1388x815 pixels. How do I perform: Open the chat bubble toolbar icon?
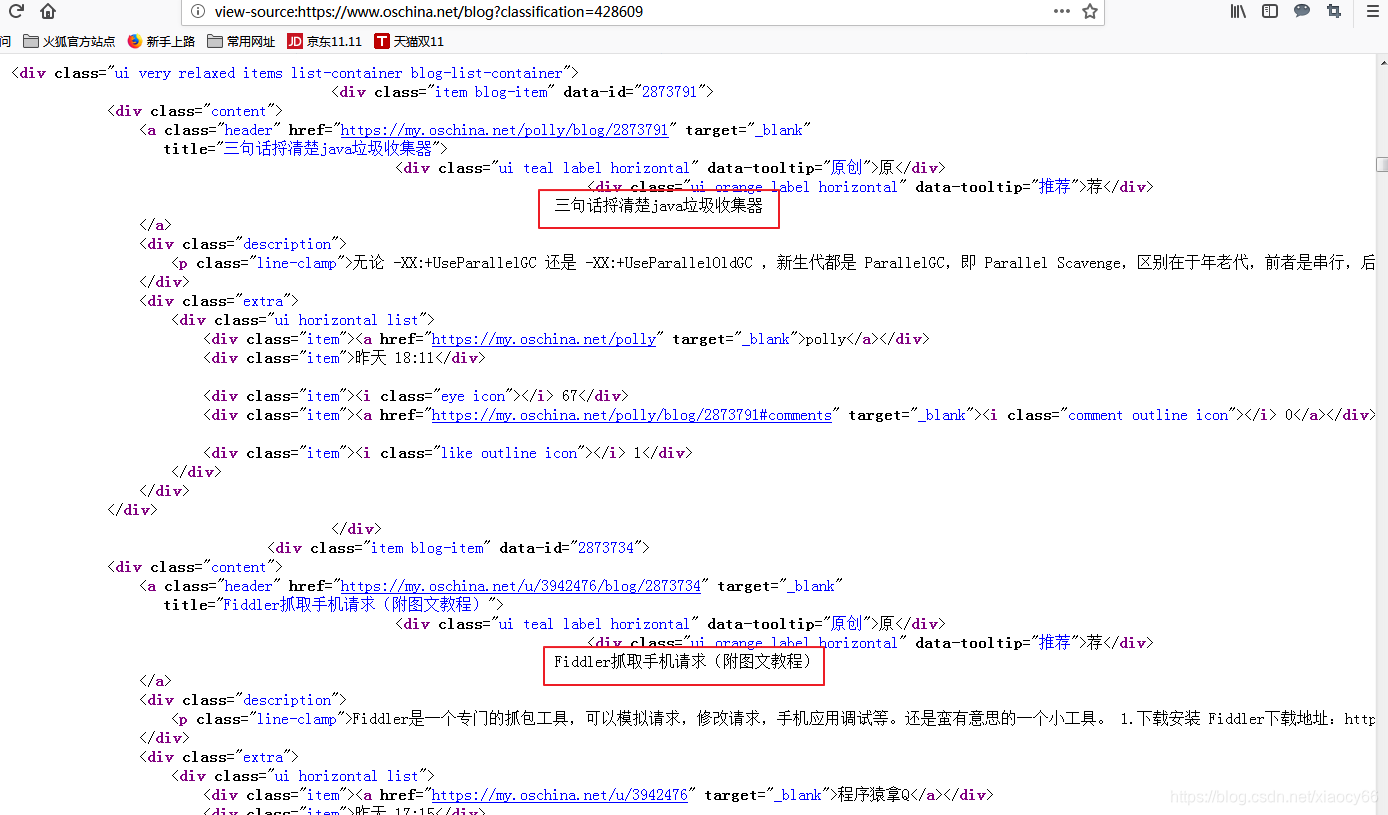(x=1302, y=12)
